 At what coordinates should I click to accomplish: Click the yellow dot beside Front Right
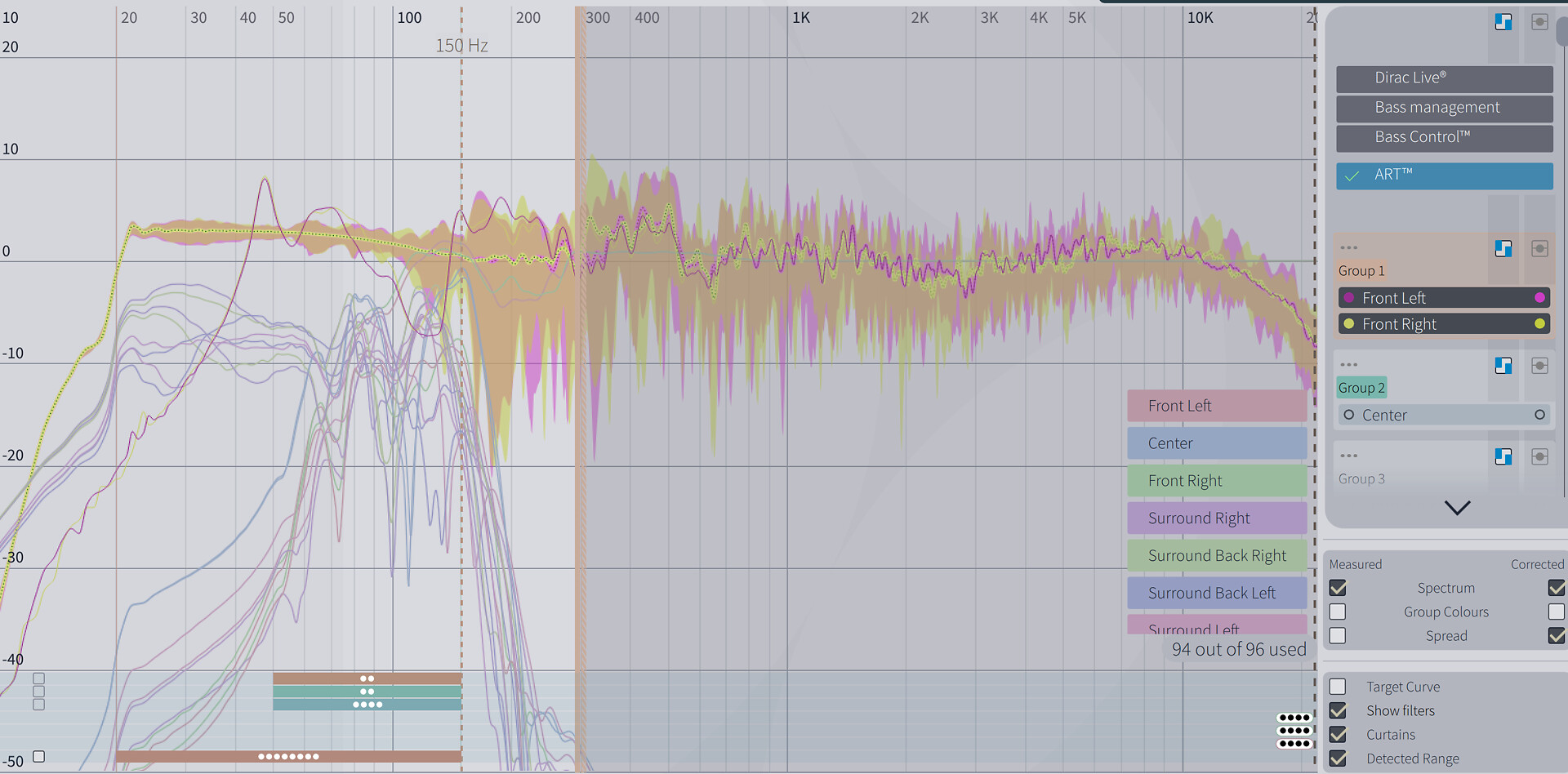(x=1539, y=324)
